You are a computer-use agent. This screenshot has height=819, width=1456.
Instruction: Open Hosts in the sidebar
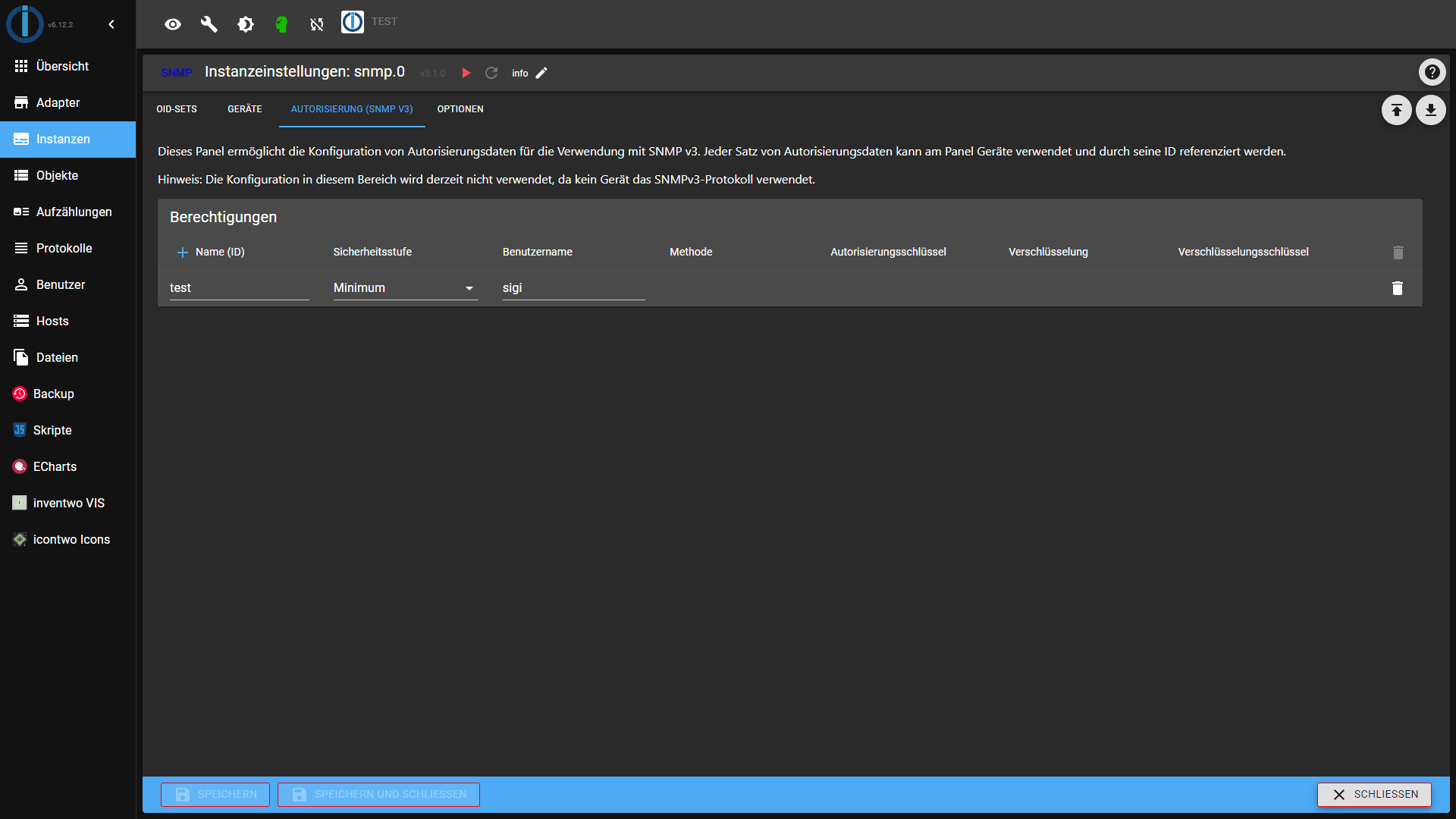[67, 321]
